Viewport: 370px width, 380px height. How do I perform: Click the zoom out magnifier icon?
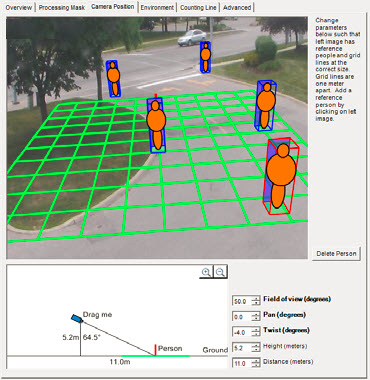220,272
